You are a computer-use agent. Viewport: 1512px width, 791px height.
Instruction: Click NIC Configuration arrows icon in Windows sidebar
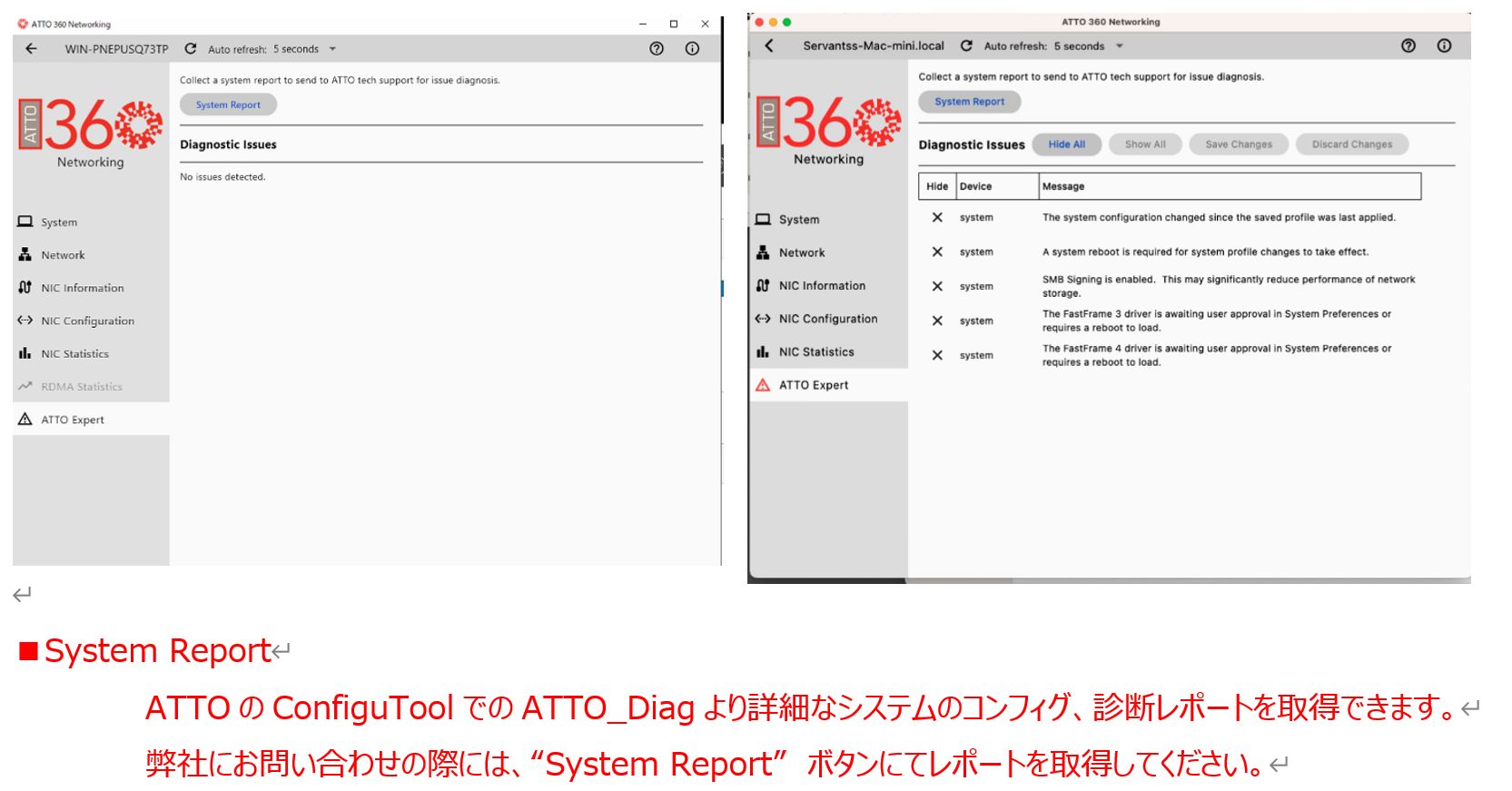[x=25, y=321]
